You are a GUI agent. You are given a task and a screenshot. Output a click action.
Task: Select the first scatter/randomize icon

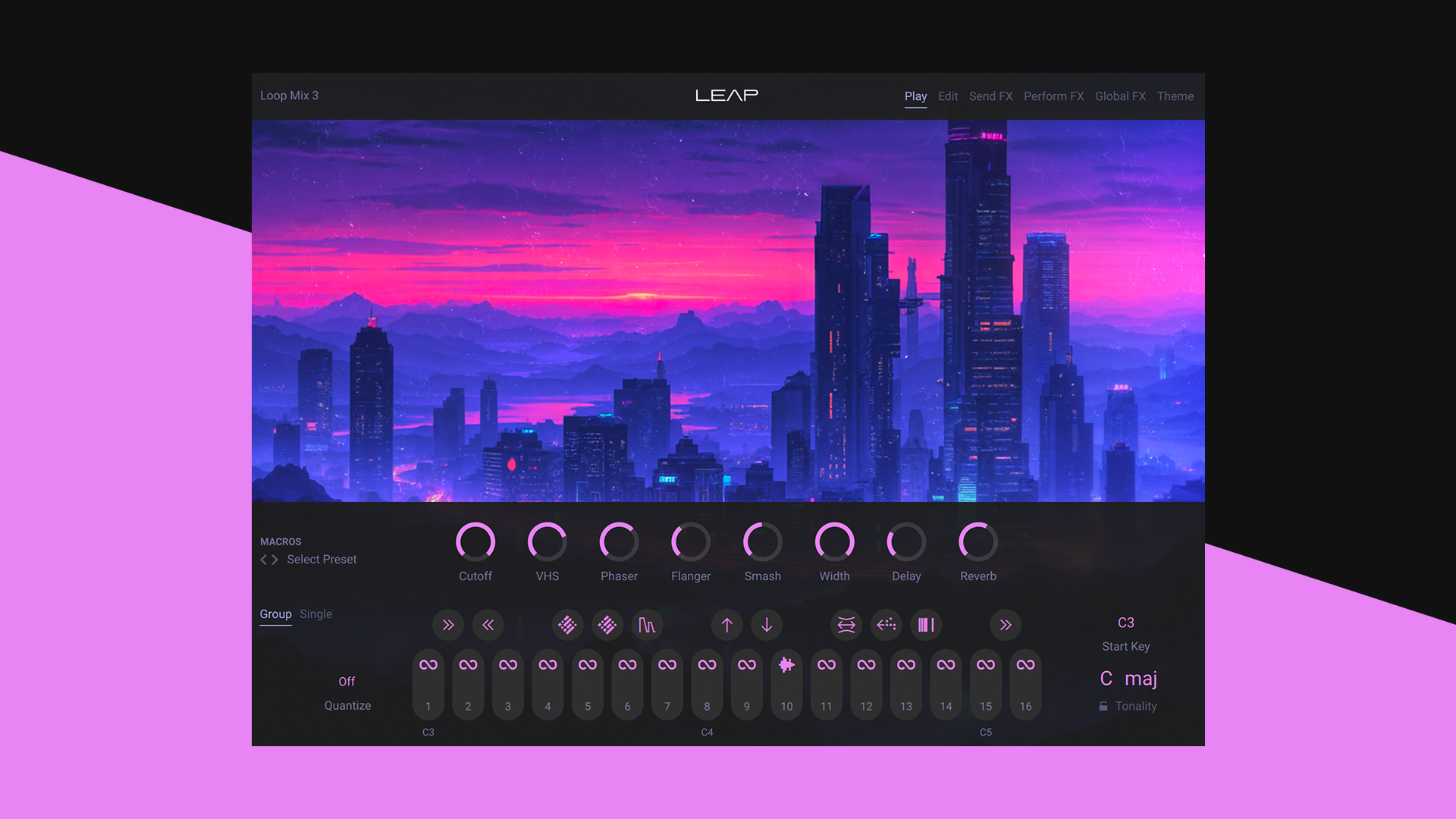click(567, 625)
